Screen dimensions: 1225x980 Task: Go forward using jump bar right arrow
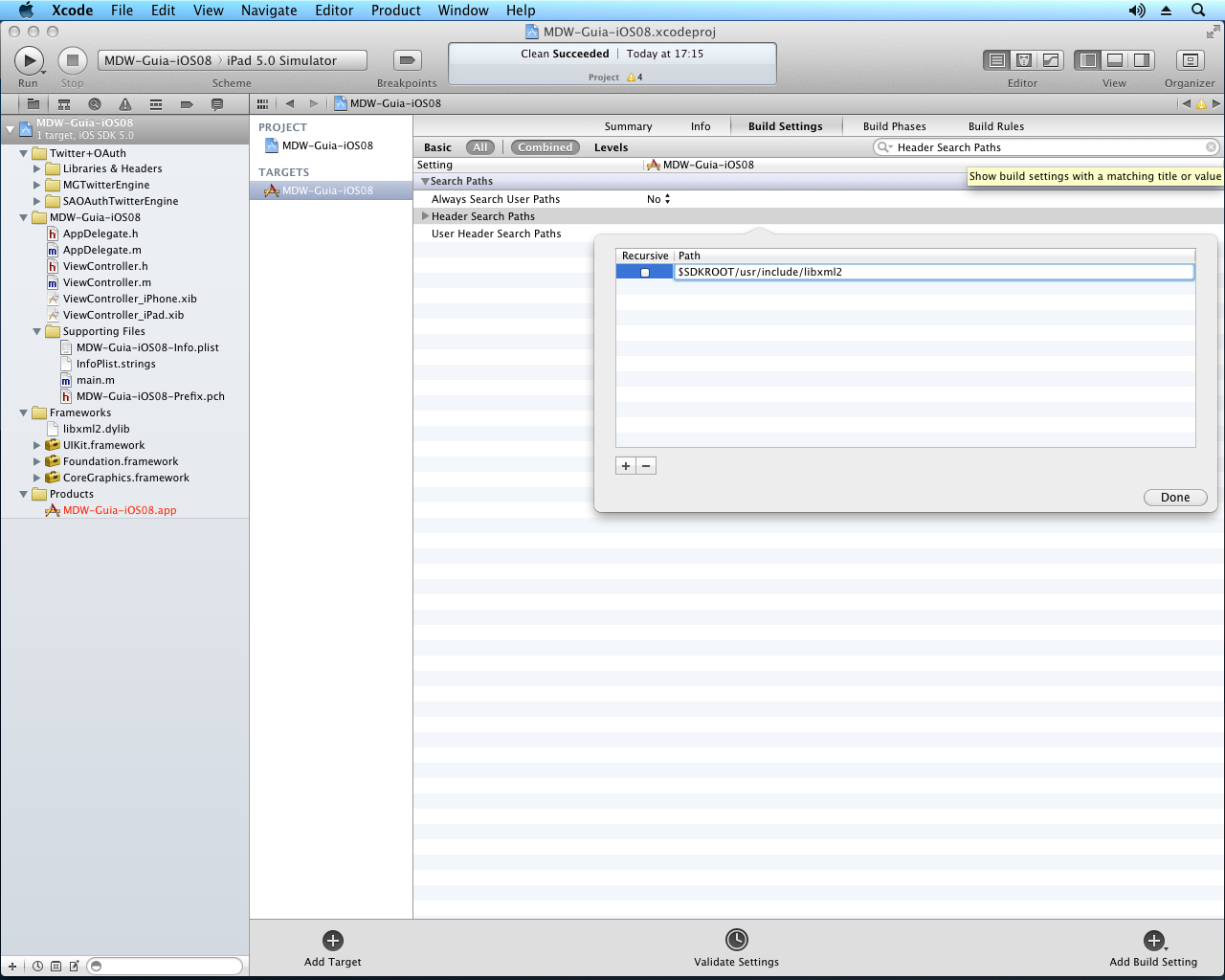coord(313,103)
